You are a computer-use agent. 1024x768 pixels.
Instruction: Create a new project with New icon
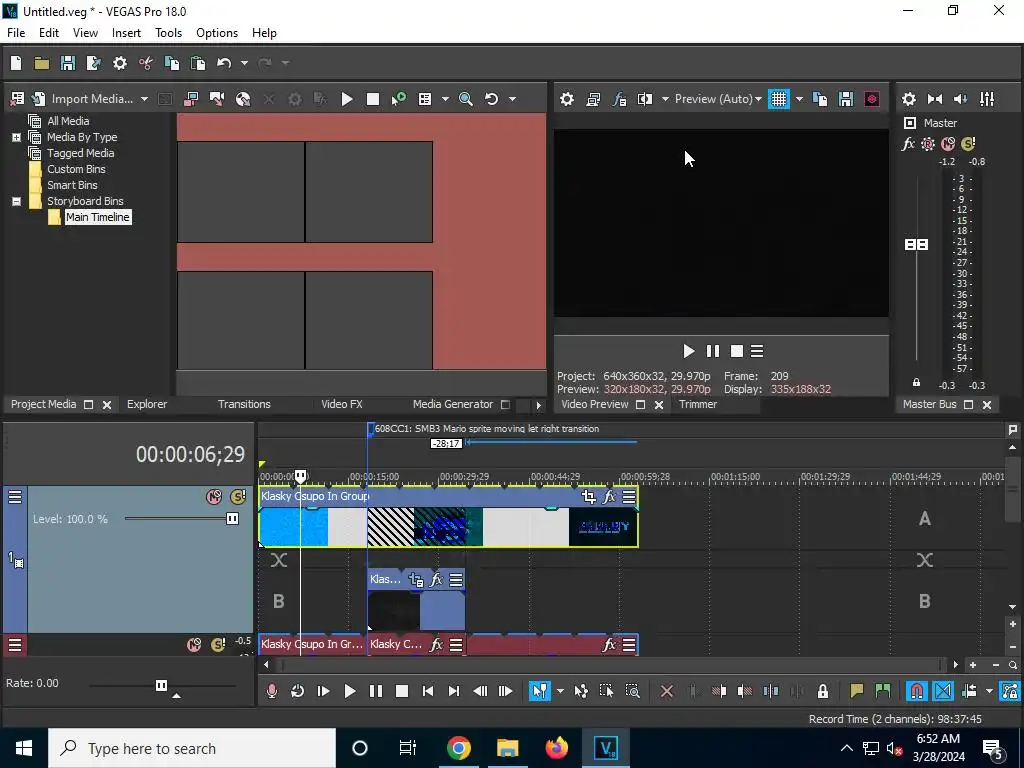(16, 63)
